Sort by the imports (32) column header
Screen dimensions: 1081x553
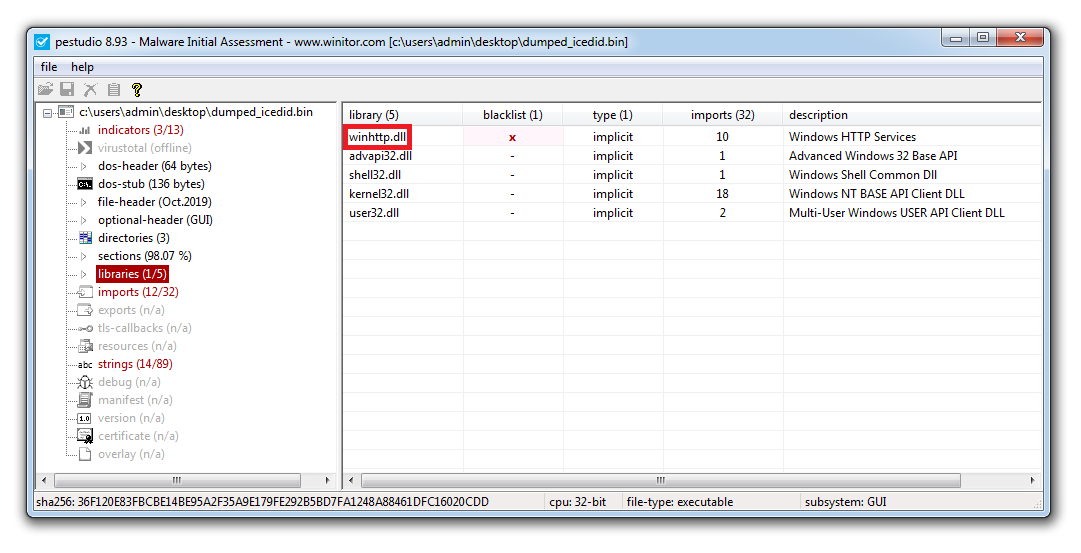[x=722, y=115]
